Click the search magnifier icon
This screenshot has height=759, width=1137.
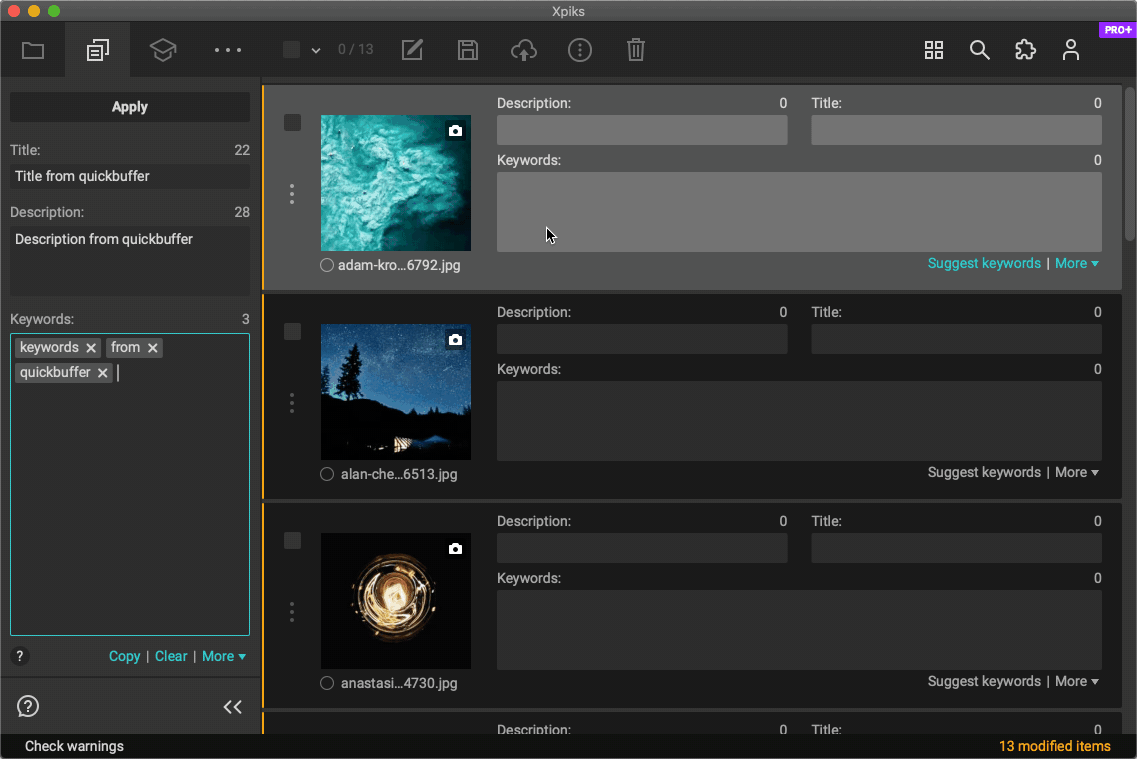click(x=979, y=49)
